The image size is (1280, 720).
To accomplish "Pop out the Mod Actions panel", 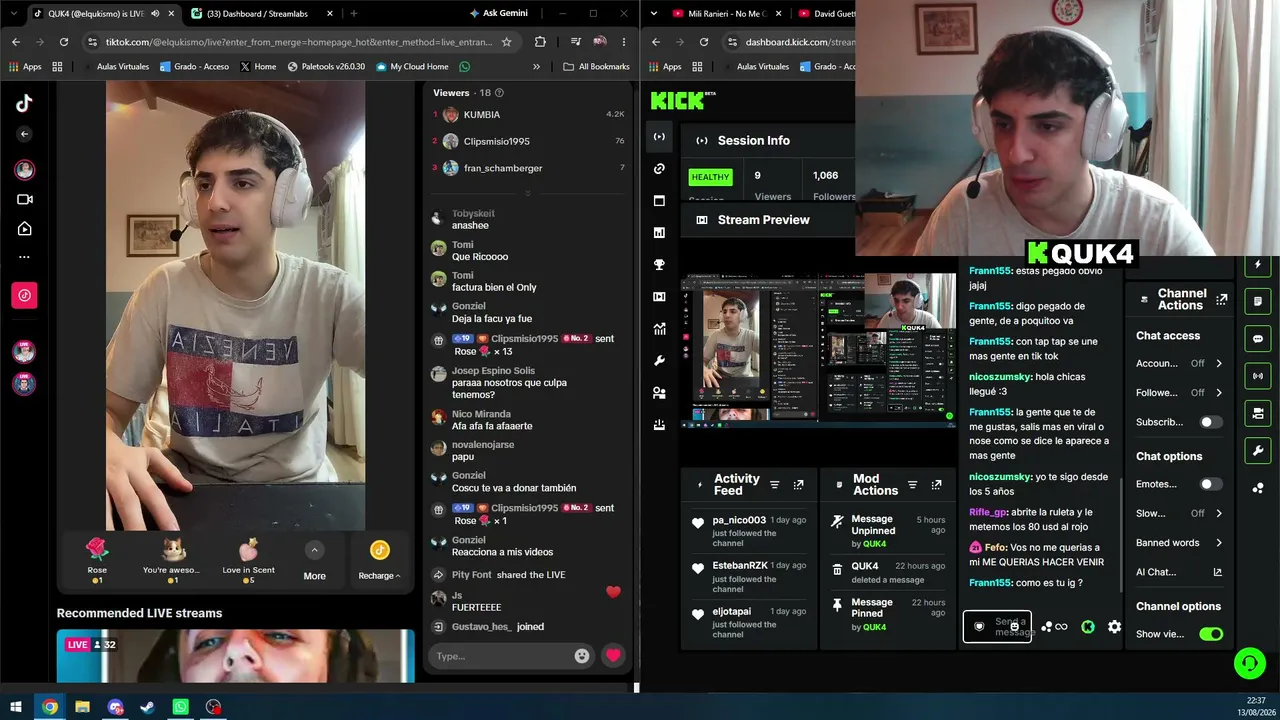I will (x=936, y=485).
